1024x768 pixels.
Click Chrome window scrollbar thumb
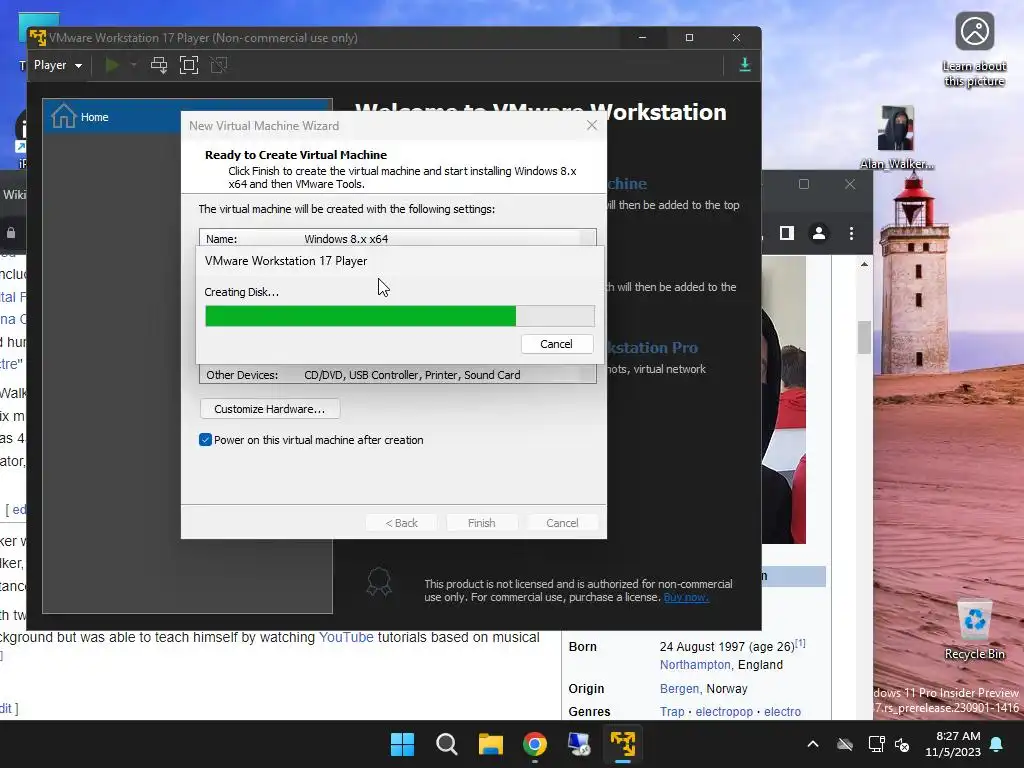[x=864, y=337]
